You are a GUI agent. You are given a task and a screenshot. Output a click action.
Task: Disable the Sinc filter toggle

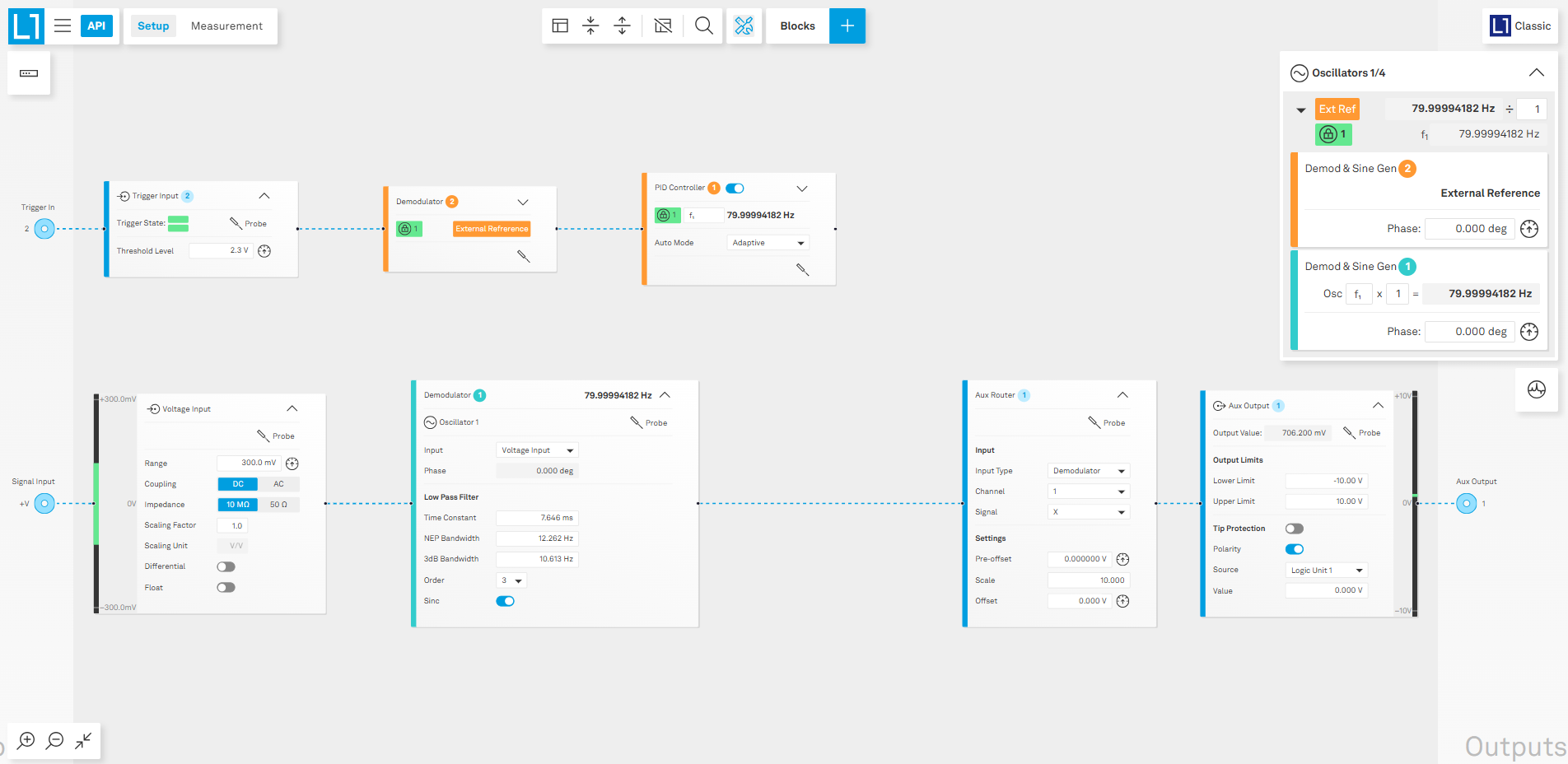505,601
